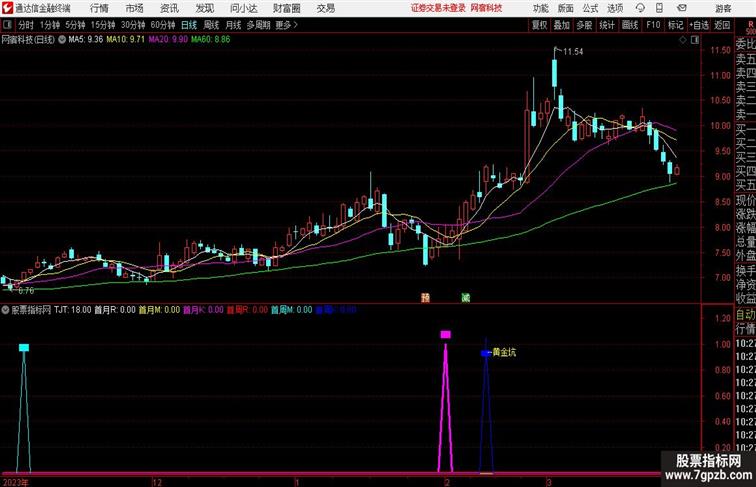The image size is (756, 487).
Task: Switch to 15分钟 period
Action: coord(103,25)
